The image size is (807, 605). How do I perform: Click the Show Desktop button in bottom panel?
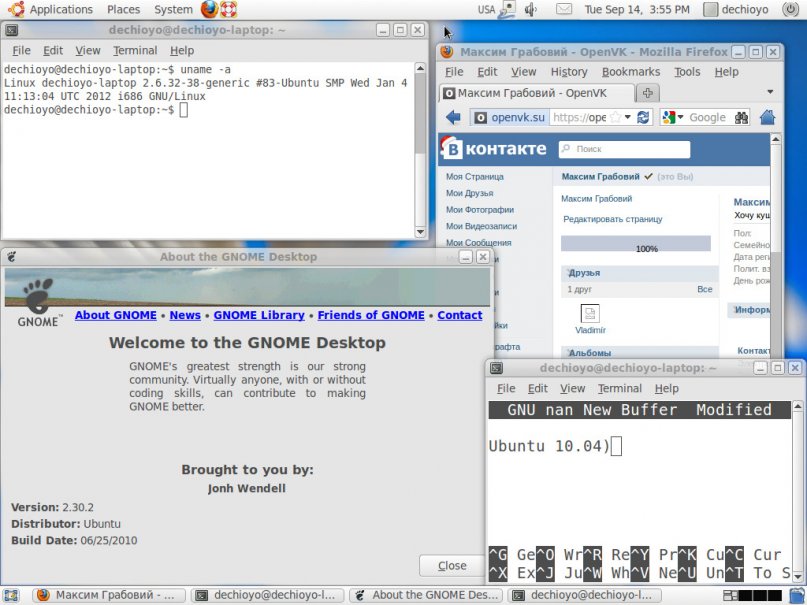click(11, 595)
